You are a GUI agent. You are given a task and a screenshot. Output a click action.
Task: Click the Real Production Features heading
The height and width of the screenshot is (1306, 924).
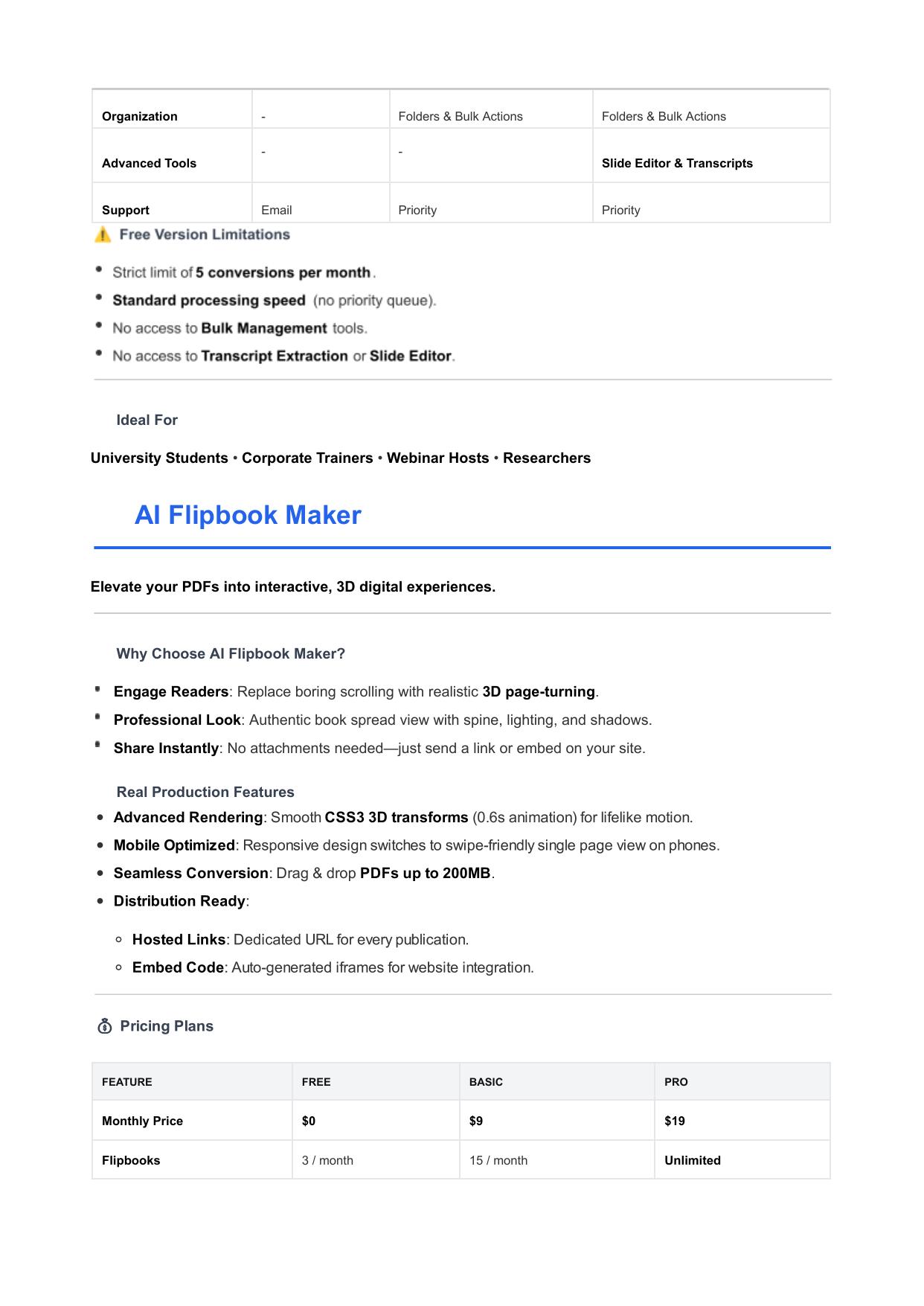(205, 792)
